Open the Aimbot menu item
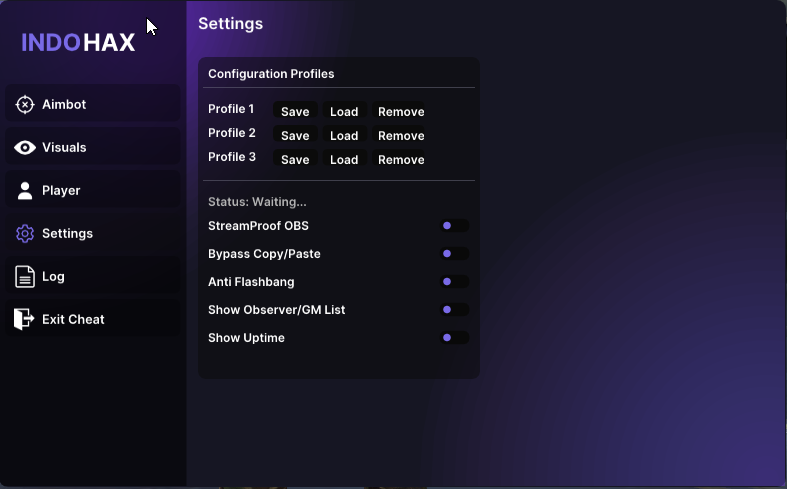This screenshot has height=489, width=787. click(93, 104)
